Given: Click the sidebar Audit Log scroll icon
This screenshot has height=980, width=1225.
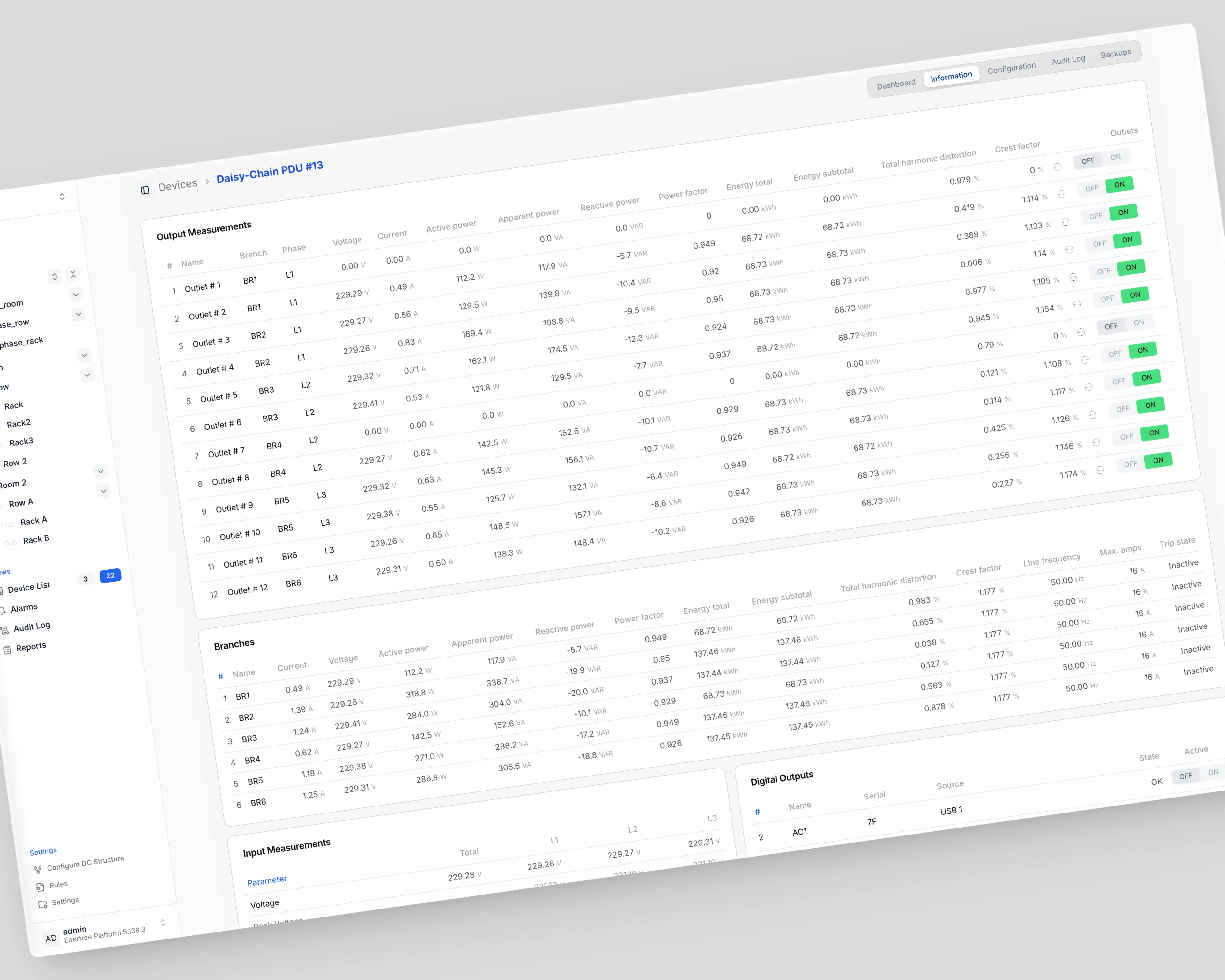Looking at the screenshot, I should (x=4, y=630).
